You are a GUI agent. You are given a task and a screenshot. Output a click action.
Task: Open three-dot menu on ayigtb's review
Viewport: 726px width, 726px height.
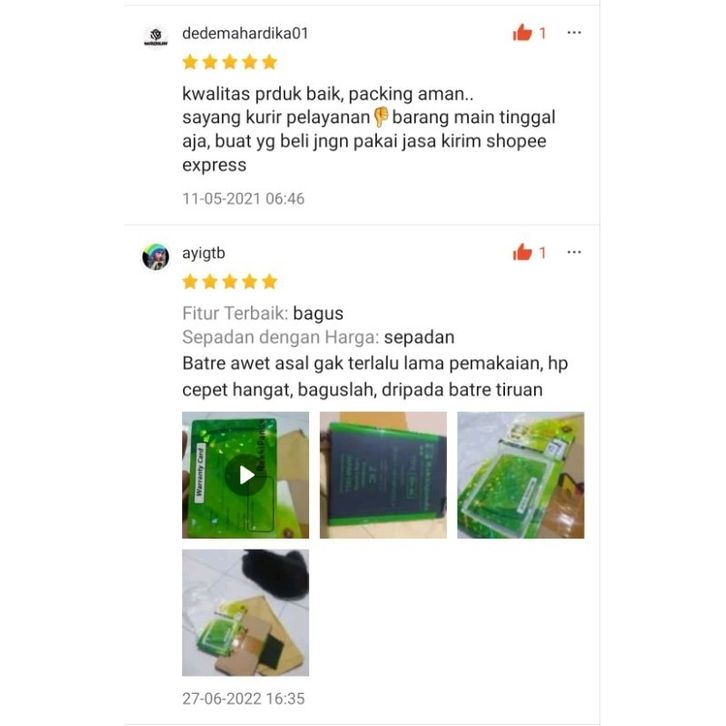574,252
